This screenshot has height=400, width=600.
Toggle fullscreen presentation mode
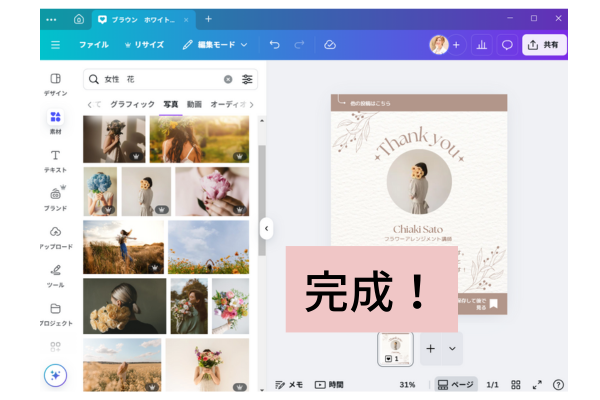click(537, 384)
